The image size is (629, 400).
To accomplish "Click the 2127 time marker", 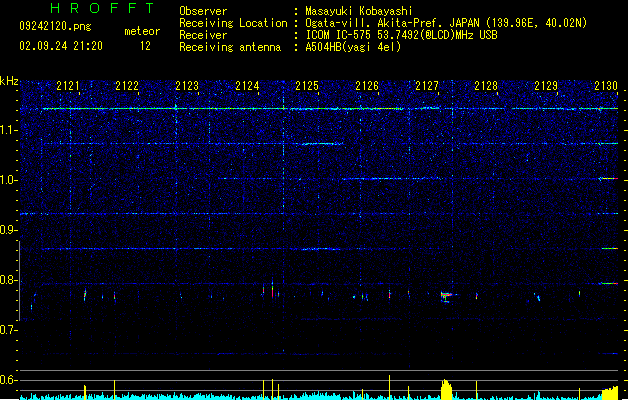I will (427, 86).
